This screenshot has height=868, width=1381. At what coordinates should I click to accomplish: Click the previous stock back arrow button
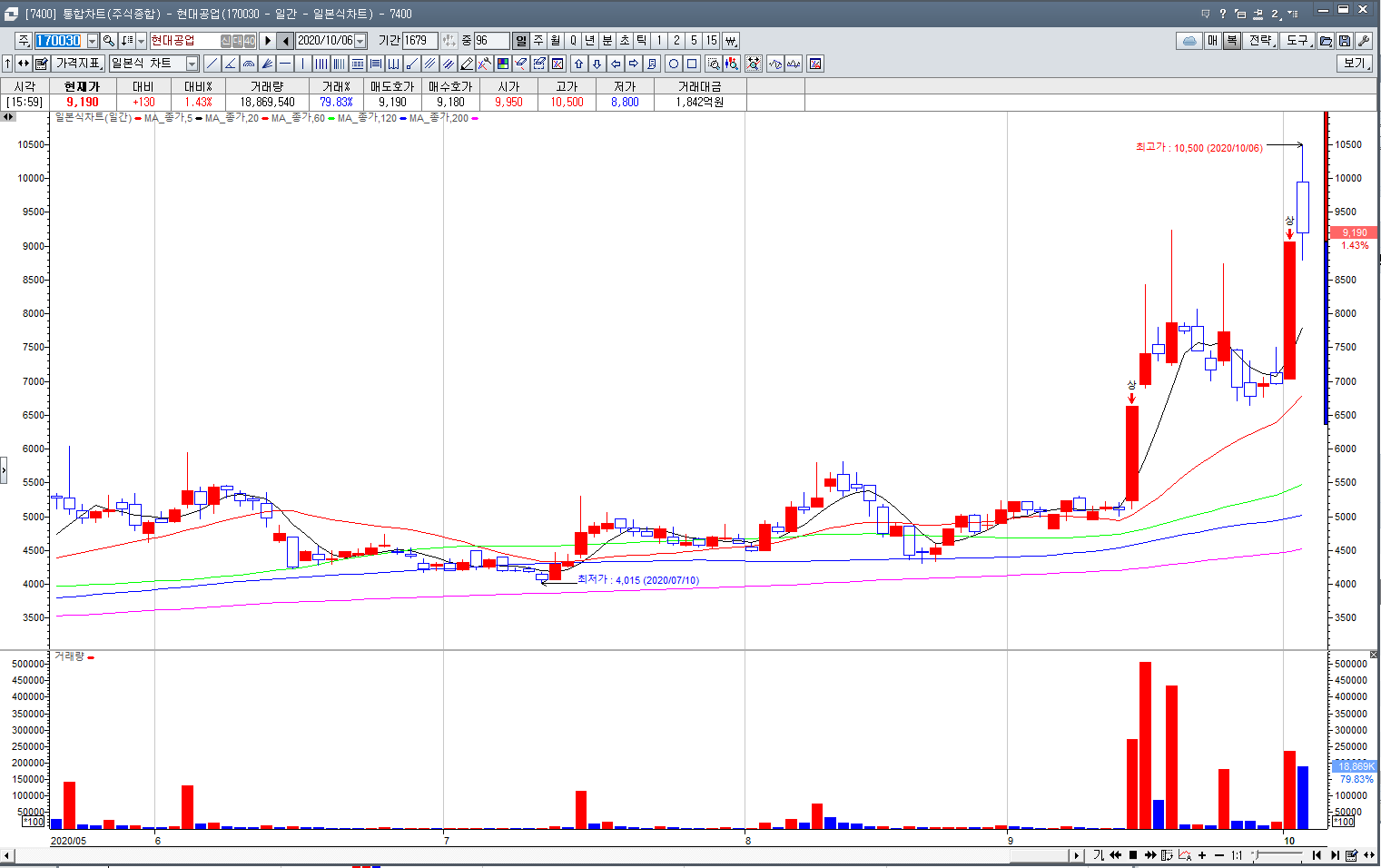point(285,41)
